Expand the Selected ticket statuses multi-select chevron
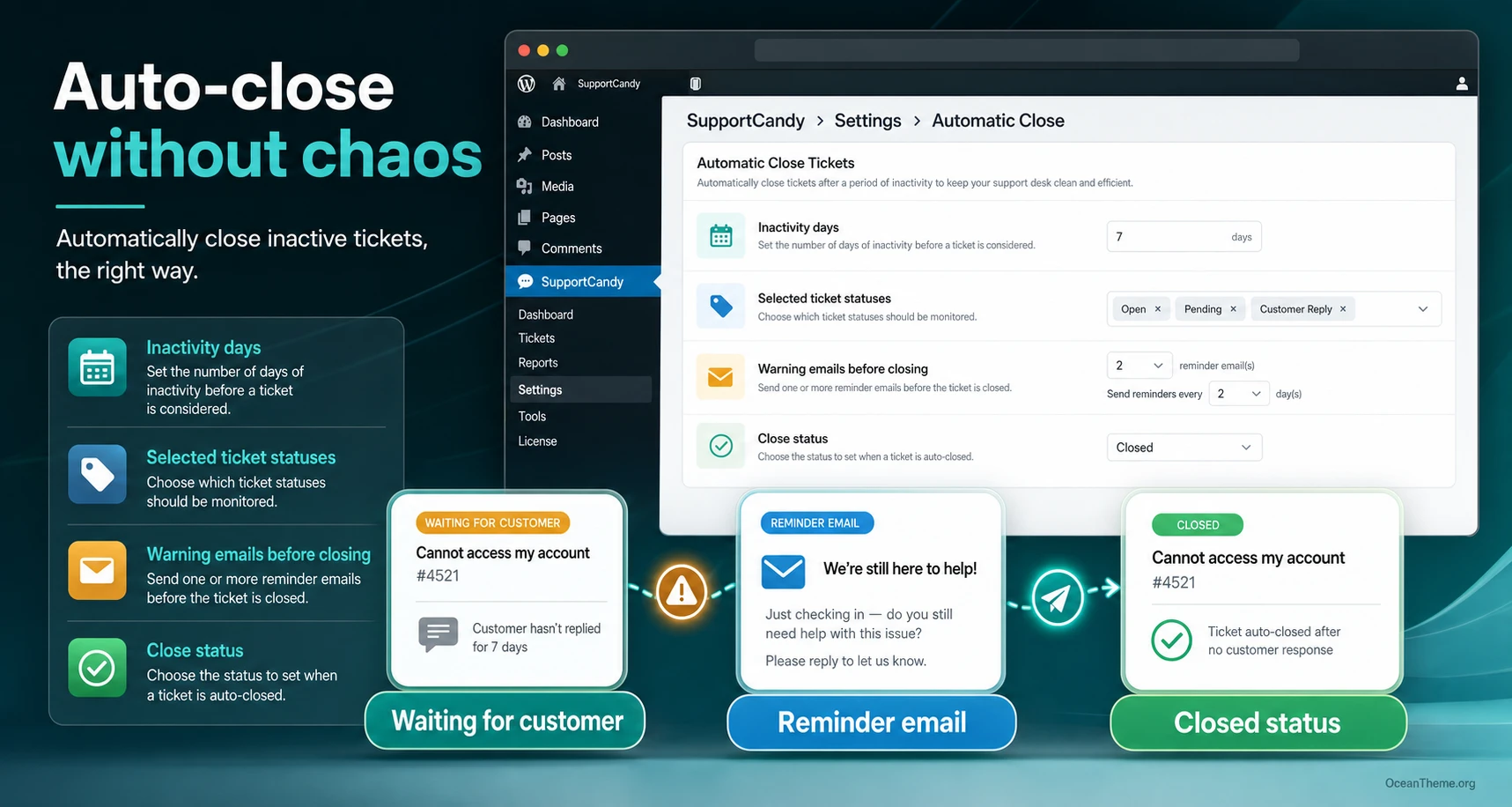Image resolution: width=1512 pixels, height=807 pixels. click(x=1423, y=309)
